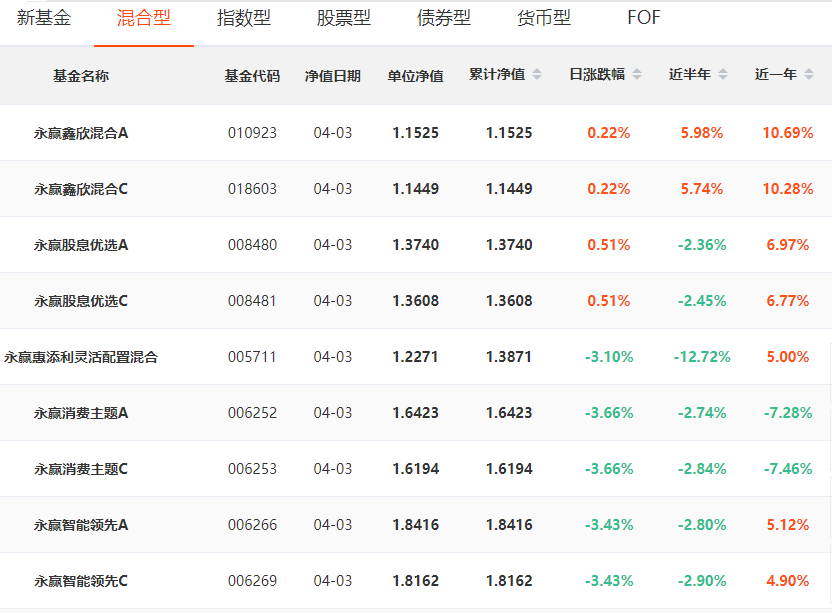Click the 日涨跌幅 header label
Image resolution: width=832 pixels, height=613 pixels.
pyautogui.click(x=597, y=74)
